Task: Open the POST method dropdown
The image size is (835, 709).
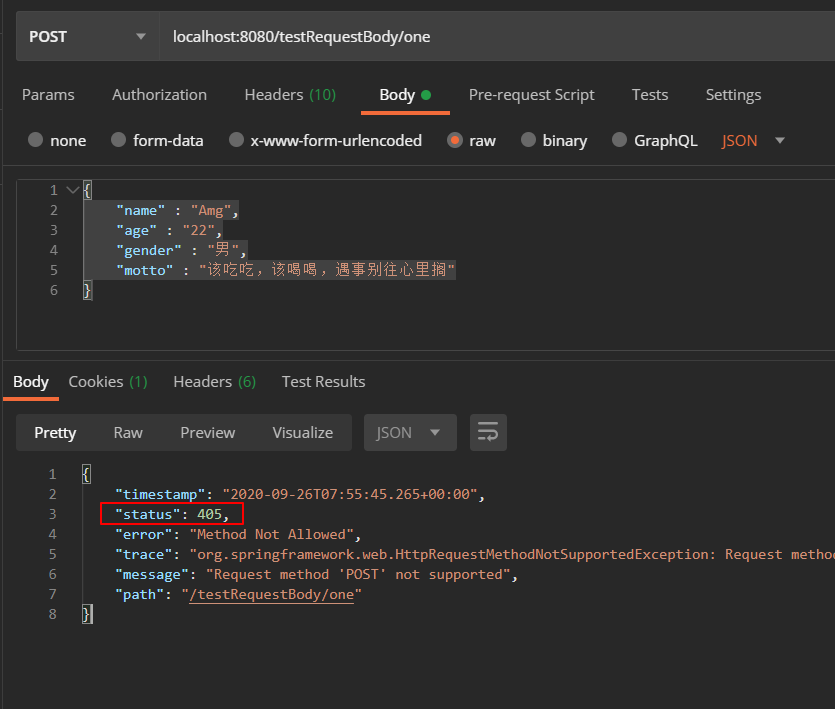Action: (x=87, y=36)
